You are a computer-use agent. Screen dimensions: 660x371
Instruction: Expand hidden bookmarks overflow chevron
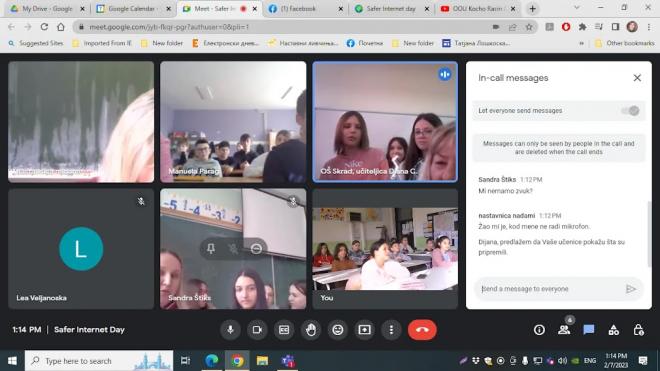point(582,43)
